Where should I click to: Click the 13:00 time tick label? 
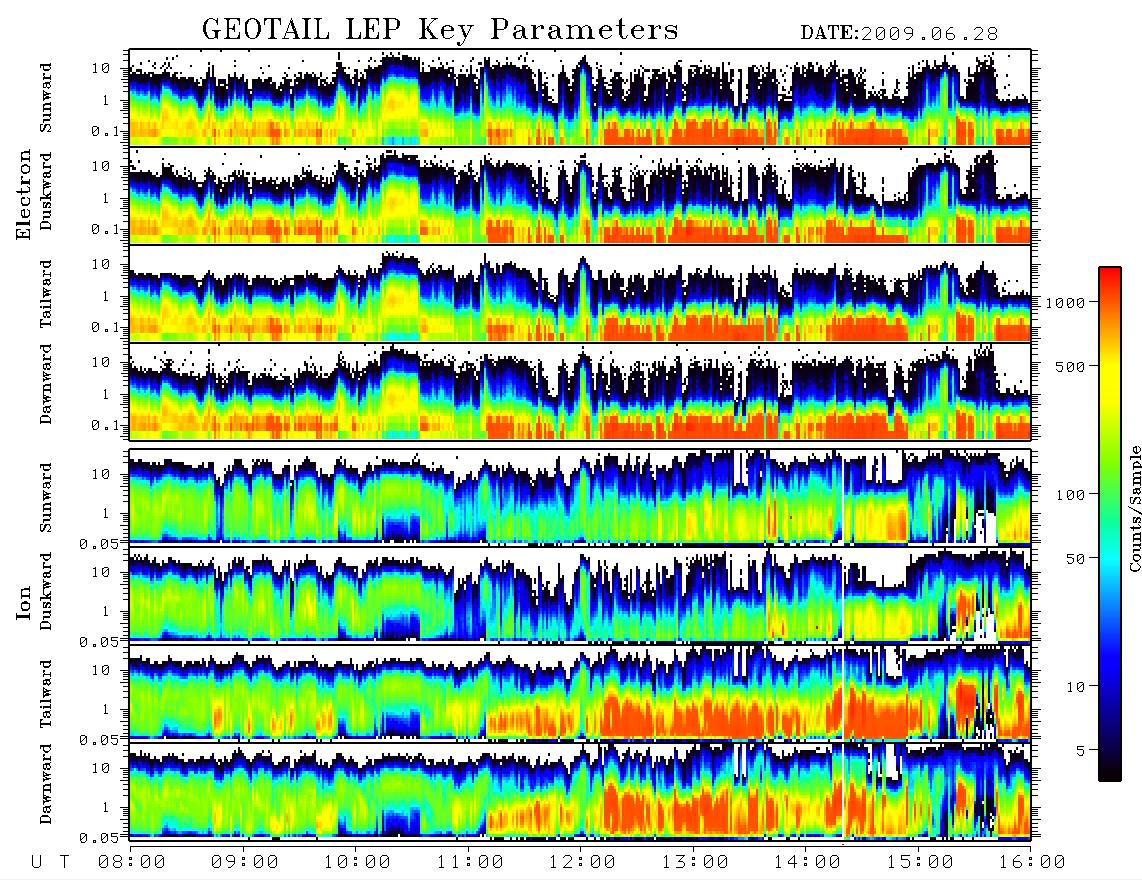coord(695,862)
